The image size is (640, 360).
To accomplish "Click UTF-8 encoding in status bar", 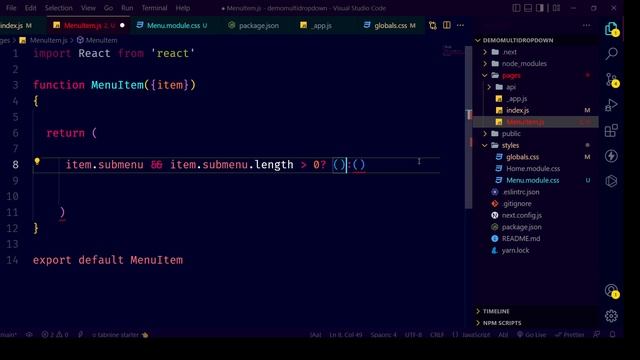I will click(x=413, y=335).
